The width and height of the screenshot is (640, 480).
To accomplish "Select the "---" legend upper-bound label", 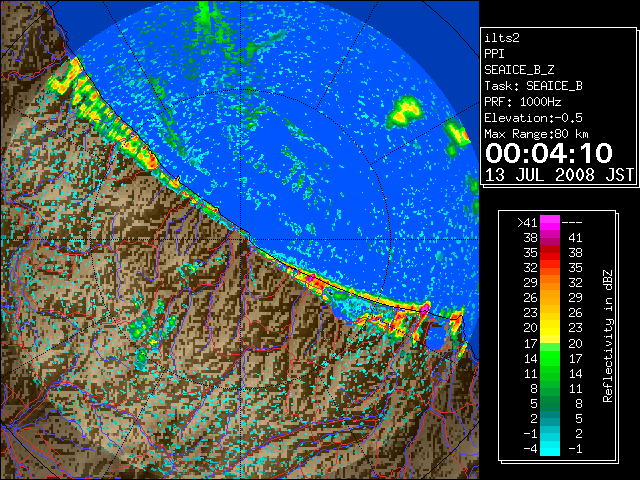I will coord(572,222).
